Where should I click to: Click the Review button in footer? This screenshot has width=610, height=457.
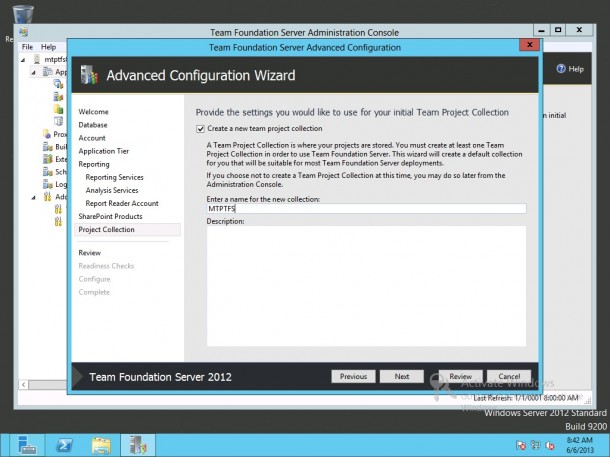pyautogui.click(x=461, y=376)
